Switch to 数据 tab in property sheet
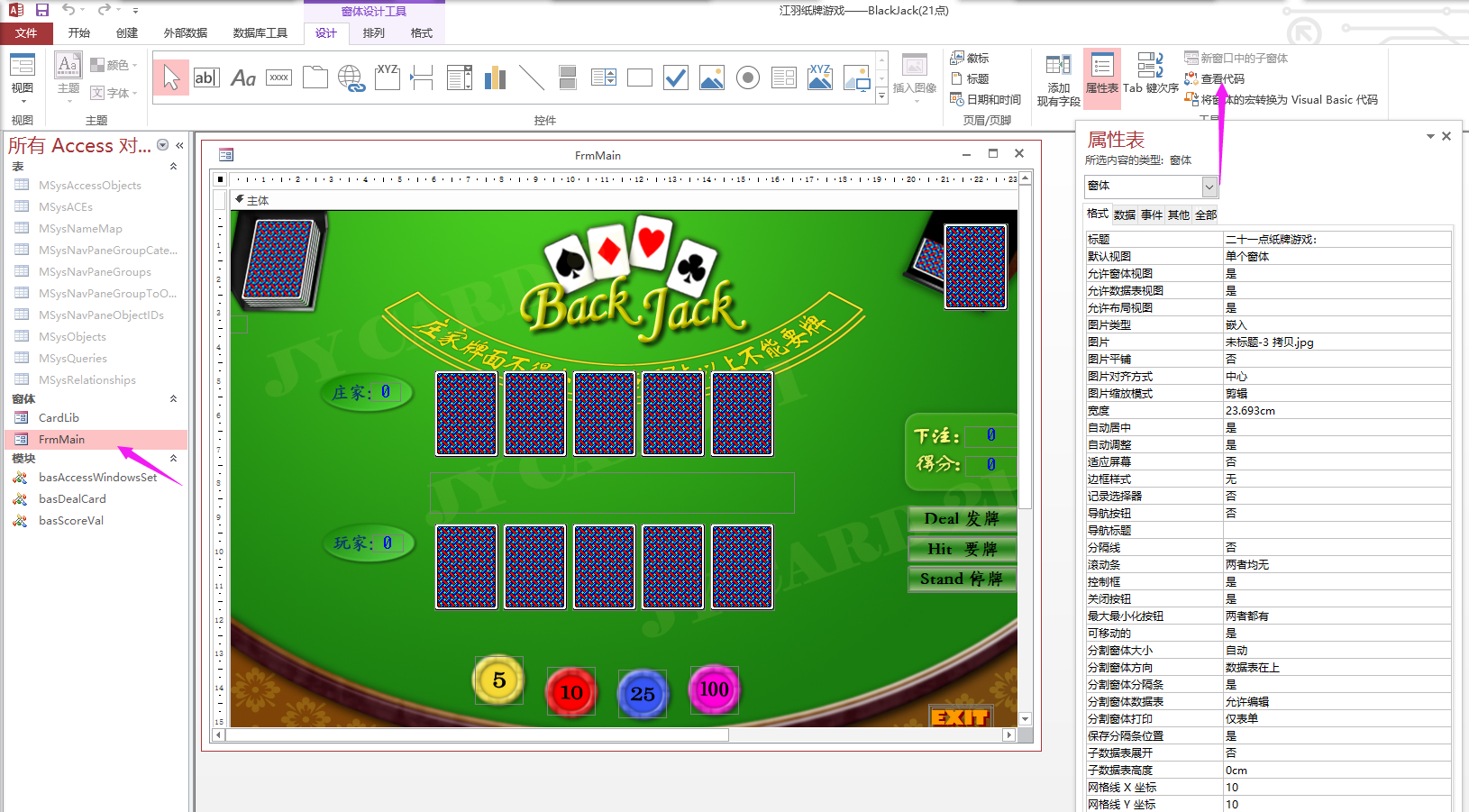Screen dimensions: 1469x812 pyautogui.click(x=1125, y=214)
